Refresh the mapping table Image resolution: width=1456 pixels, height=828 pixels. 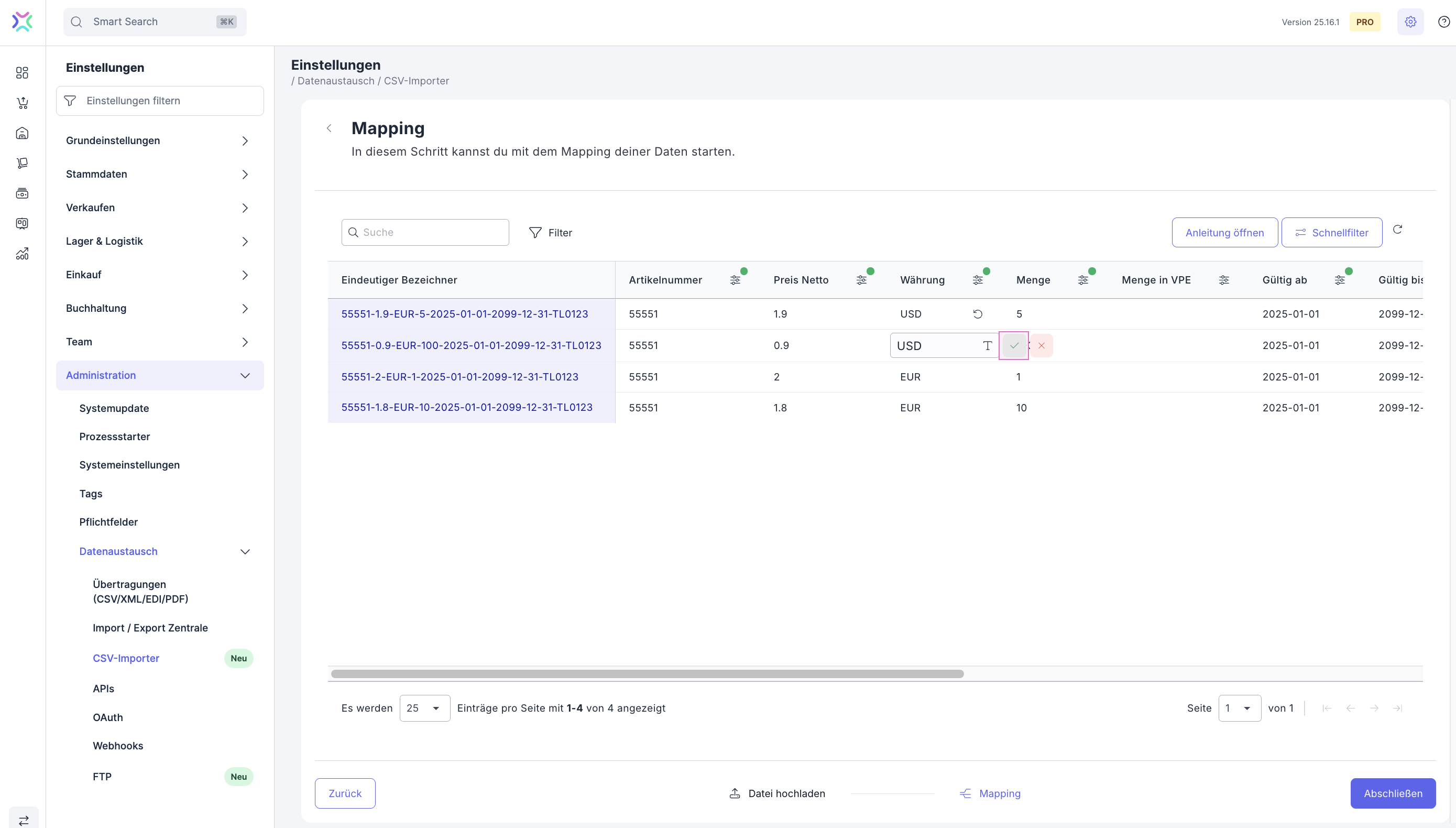1397,229
